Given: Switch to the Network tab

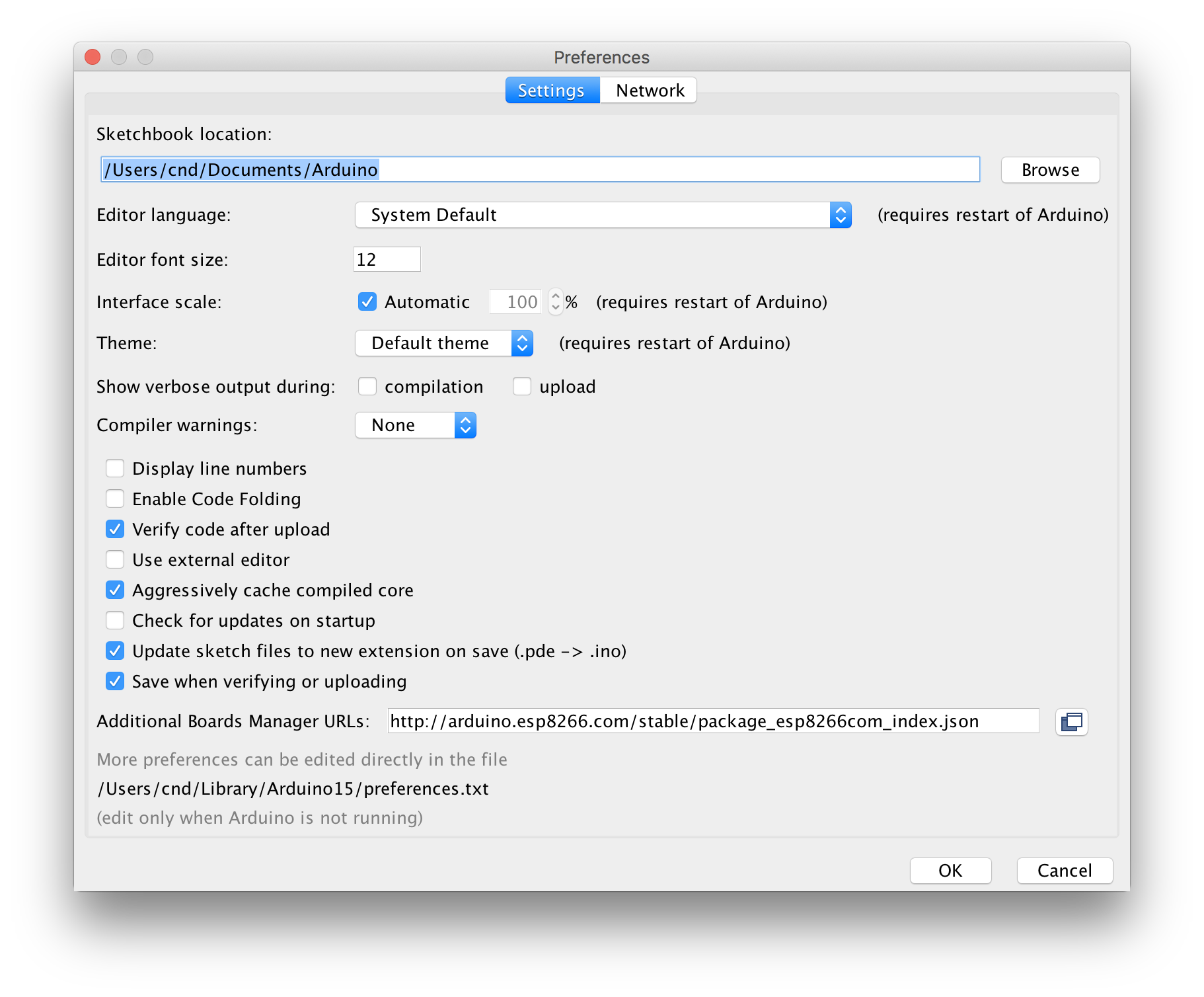Looking at the screenshot, I should tap(650, 91).
